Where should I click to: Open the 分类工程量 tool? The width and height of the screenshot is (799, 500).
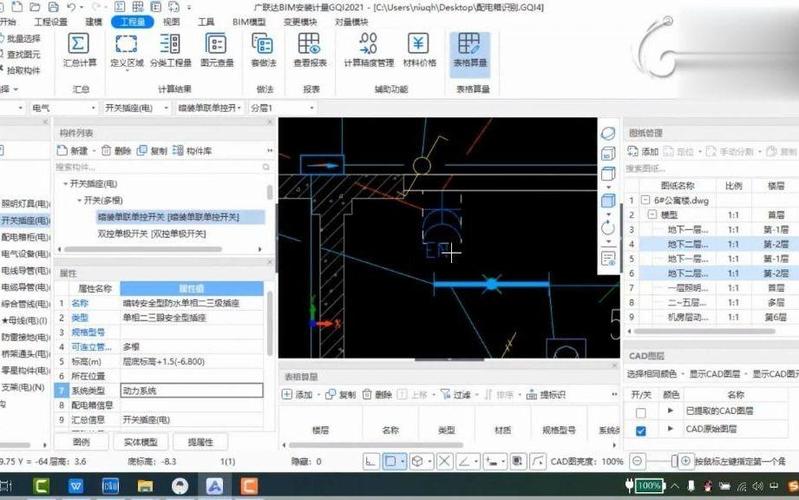point(170,44)
